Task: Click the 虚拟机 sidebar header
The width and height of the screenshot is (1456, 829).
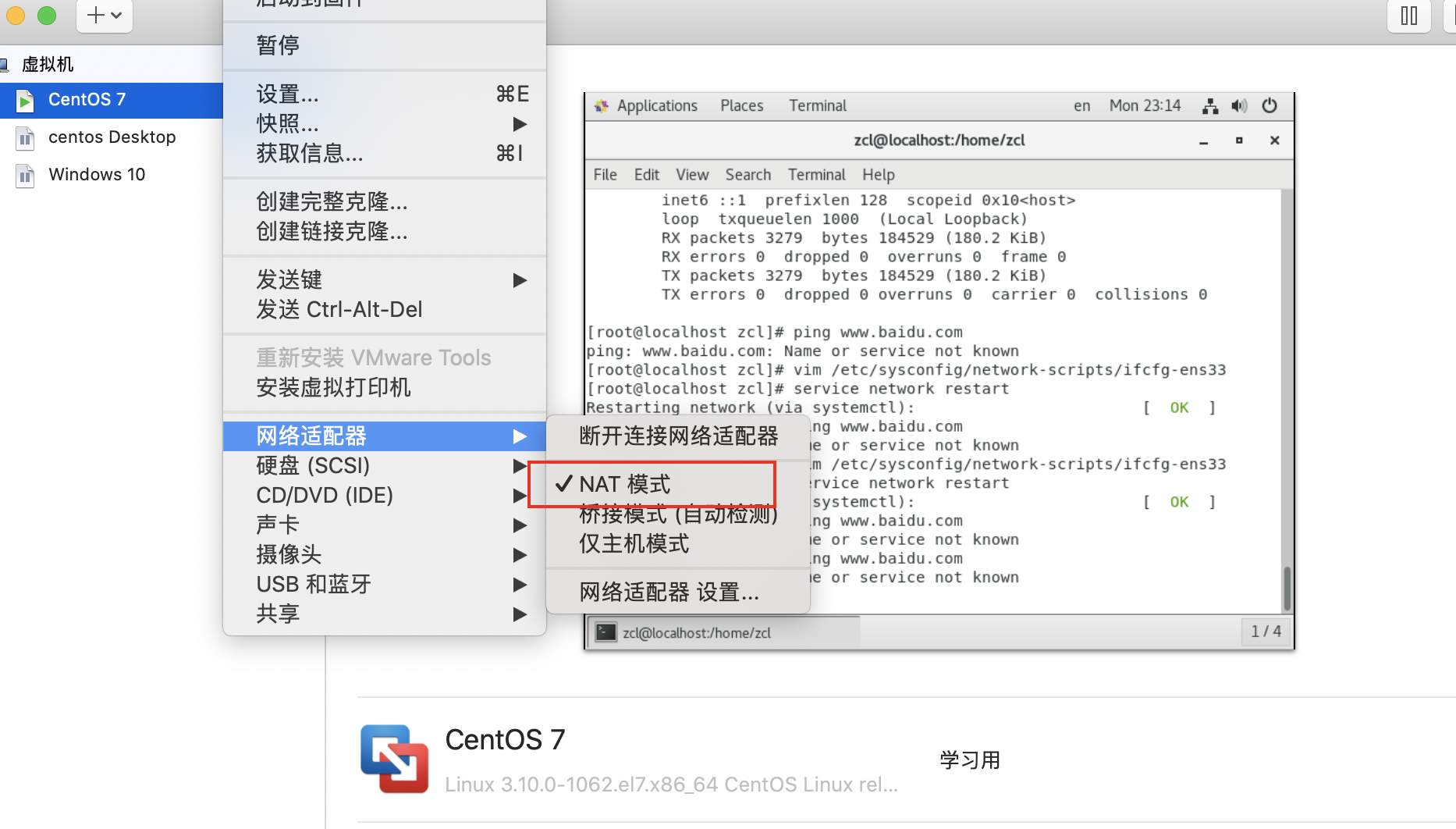Action: coord(47,64)
